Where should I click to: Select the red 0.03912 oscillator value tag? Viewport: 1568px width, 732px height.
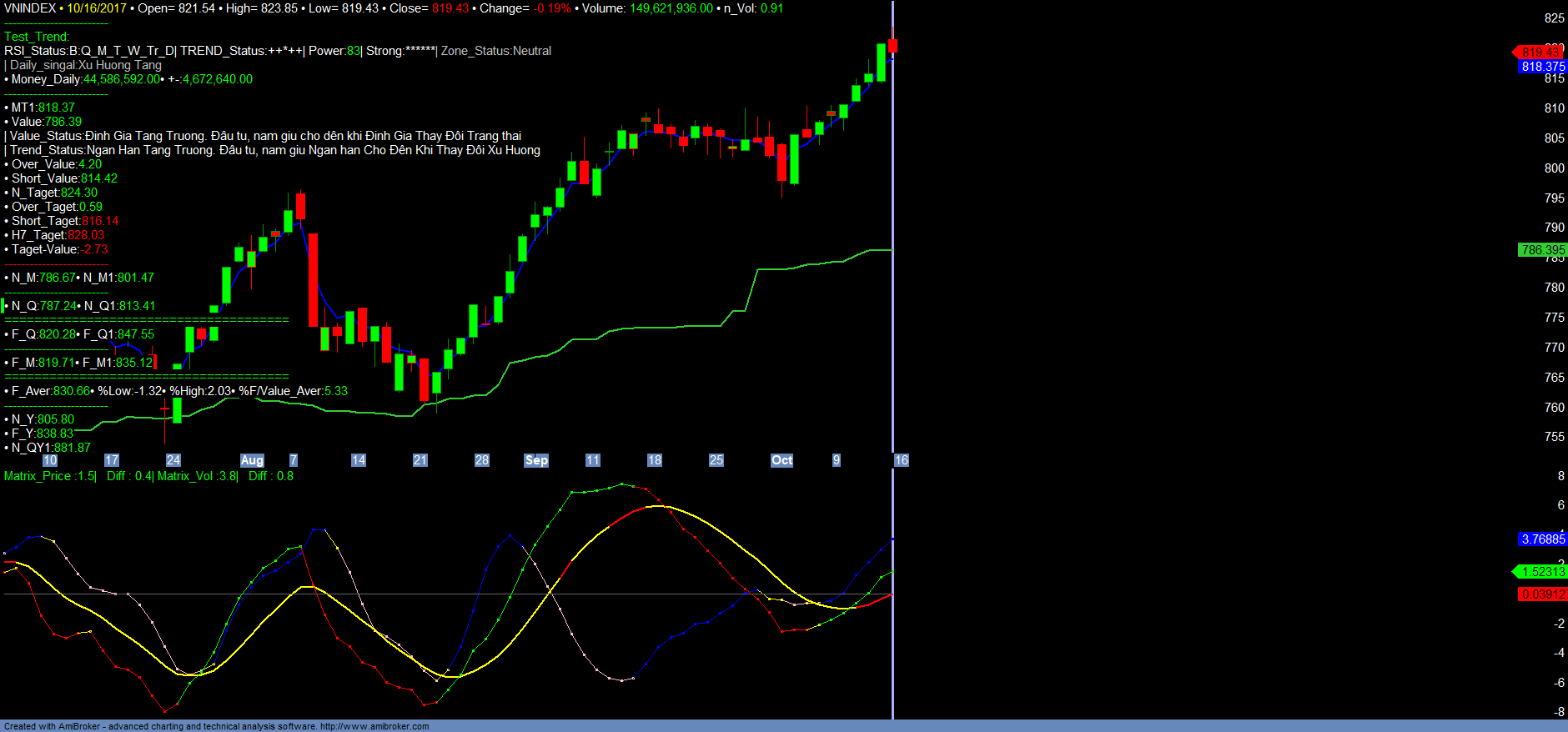1542,594
